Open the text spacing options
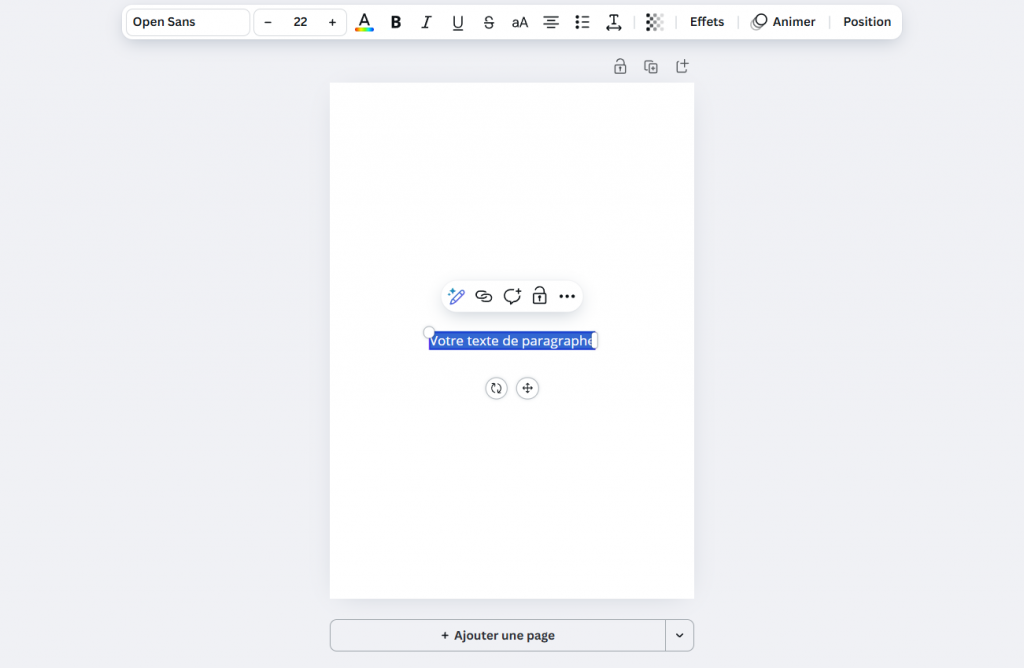The height and width of the screenshot is (668, 1024). (614, 22)
